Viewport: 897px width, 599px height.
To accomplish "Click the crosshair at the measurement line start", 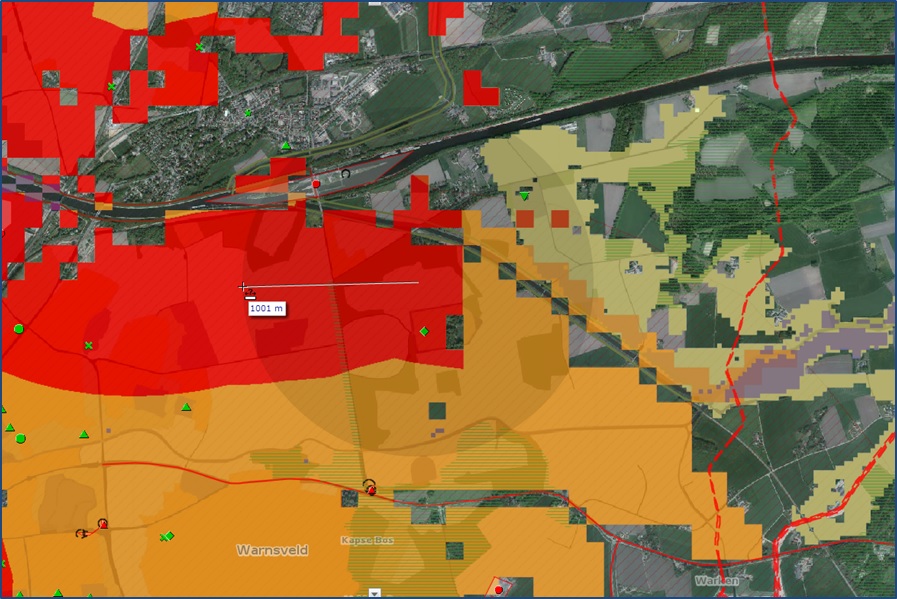I will tap(243, 285).
